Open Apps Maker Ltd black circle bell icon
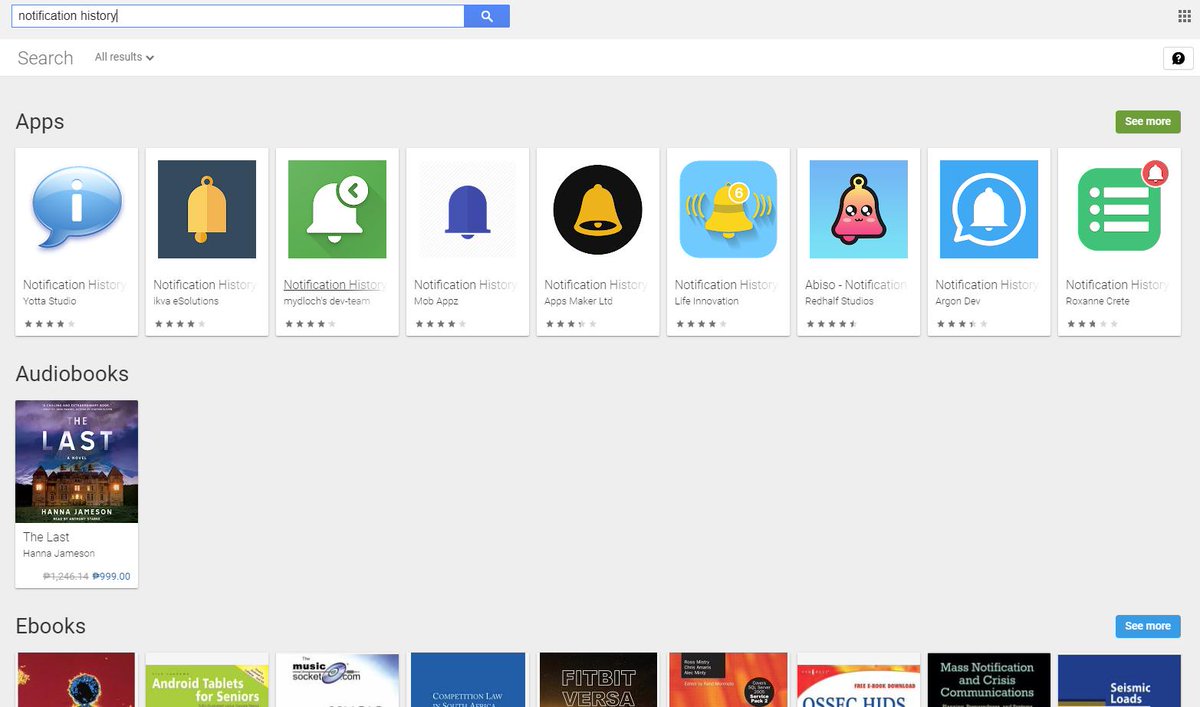This screenshot has width=1200, height=707. click(598, 209)
